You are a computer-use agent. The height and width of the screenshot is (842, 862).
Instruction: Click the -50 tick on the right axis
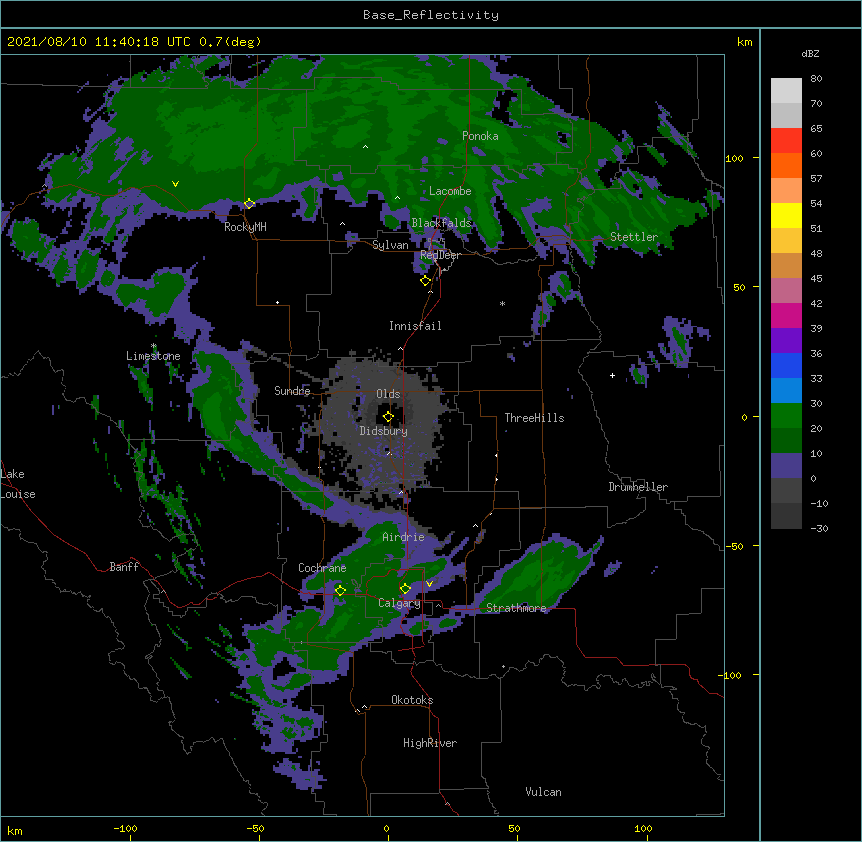734,546
